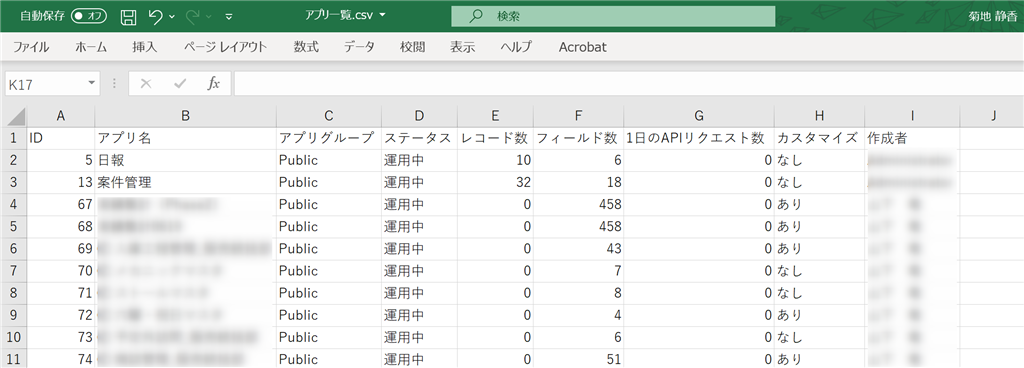Open the Undo history dropdown arrow
Screen dimensions: 1024x368
pos(172,16)
